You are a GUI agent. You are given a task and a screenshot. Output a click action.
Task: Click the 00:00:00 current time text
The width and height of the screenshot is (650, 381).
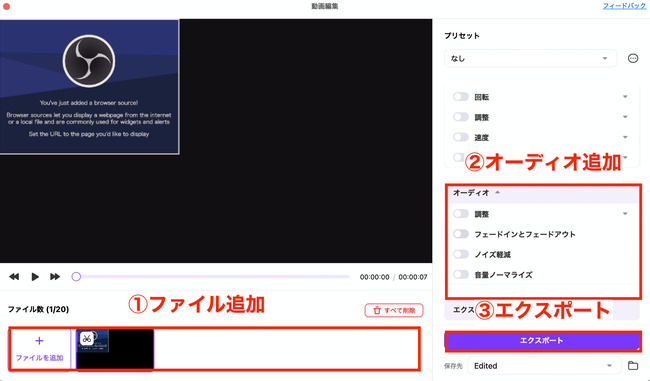click(374, 277)
